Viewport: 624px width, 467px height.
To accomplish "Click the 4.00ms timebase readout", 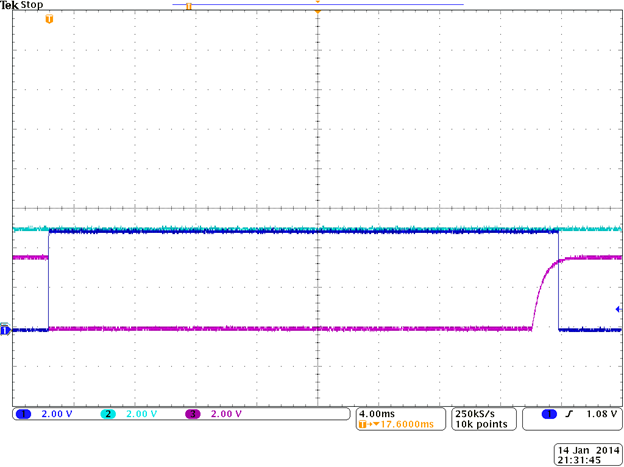I will tap(377, 414).
